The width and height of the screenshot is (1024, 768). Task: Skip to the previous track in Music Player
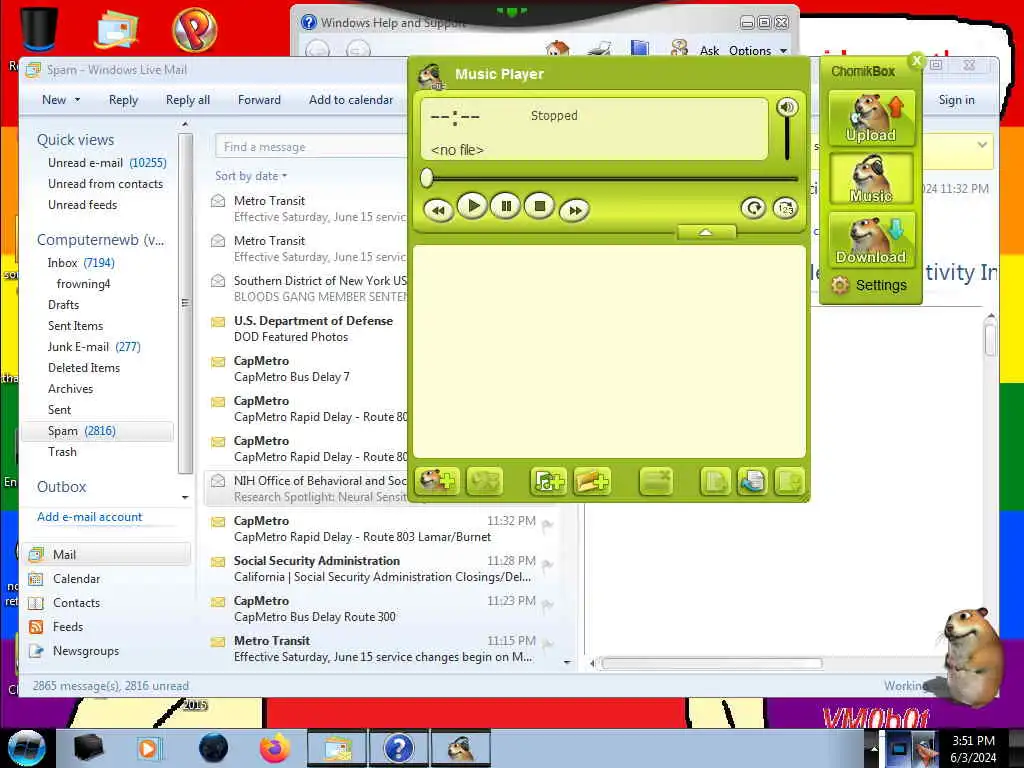click(438, 210)
